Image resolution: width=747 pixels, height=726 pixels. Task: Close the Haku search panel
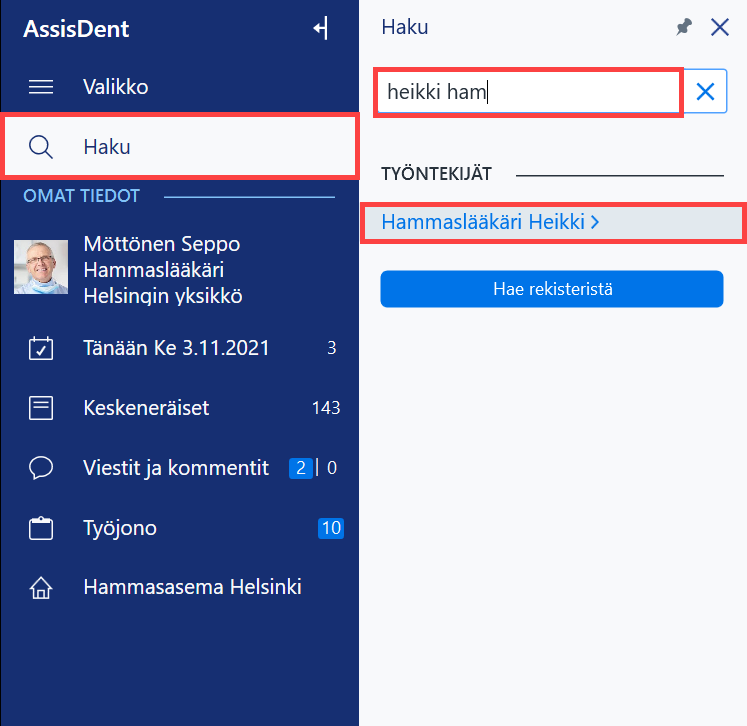pyautogui.click(x=719, y=27)
